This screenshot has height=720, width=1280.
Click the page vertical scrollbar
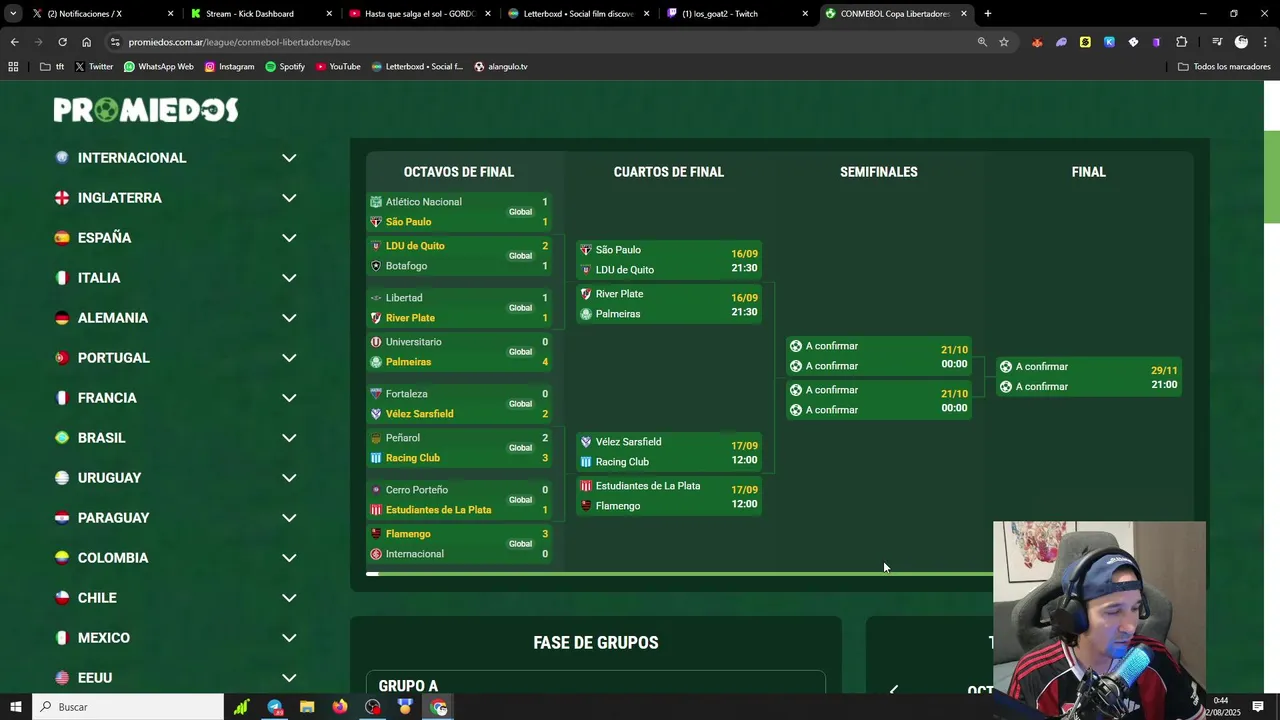click(1272, 177)
